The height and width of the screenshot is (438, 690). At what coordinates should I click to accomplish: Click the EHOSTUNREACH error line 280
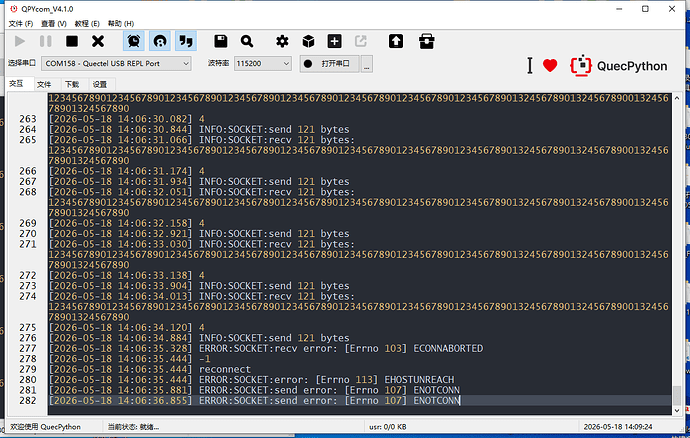[x=251, y=380]
